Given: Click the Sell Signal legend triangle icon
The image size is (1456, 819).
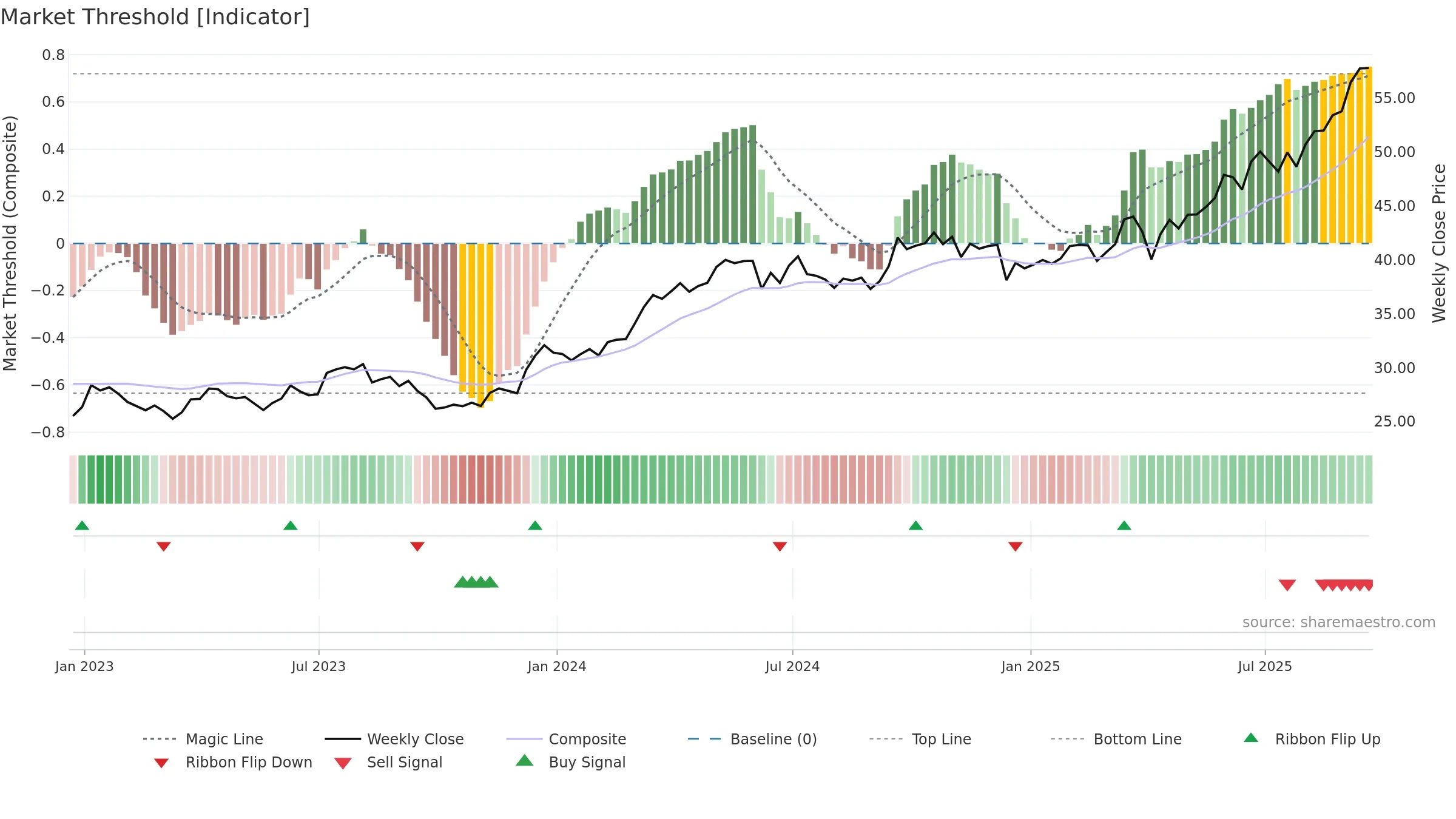Looking at the screenshot, I should click(343, 763).
